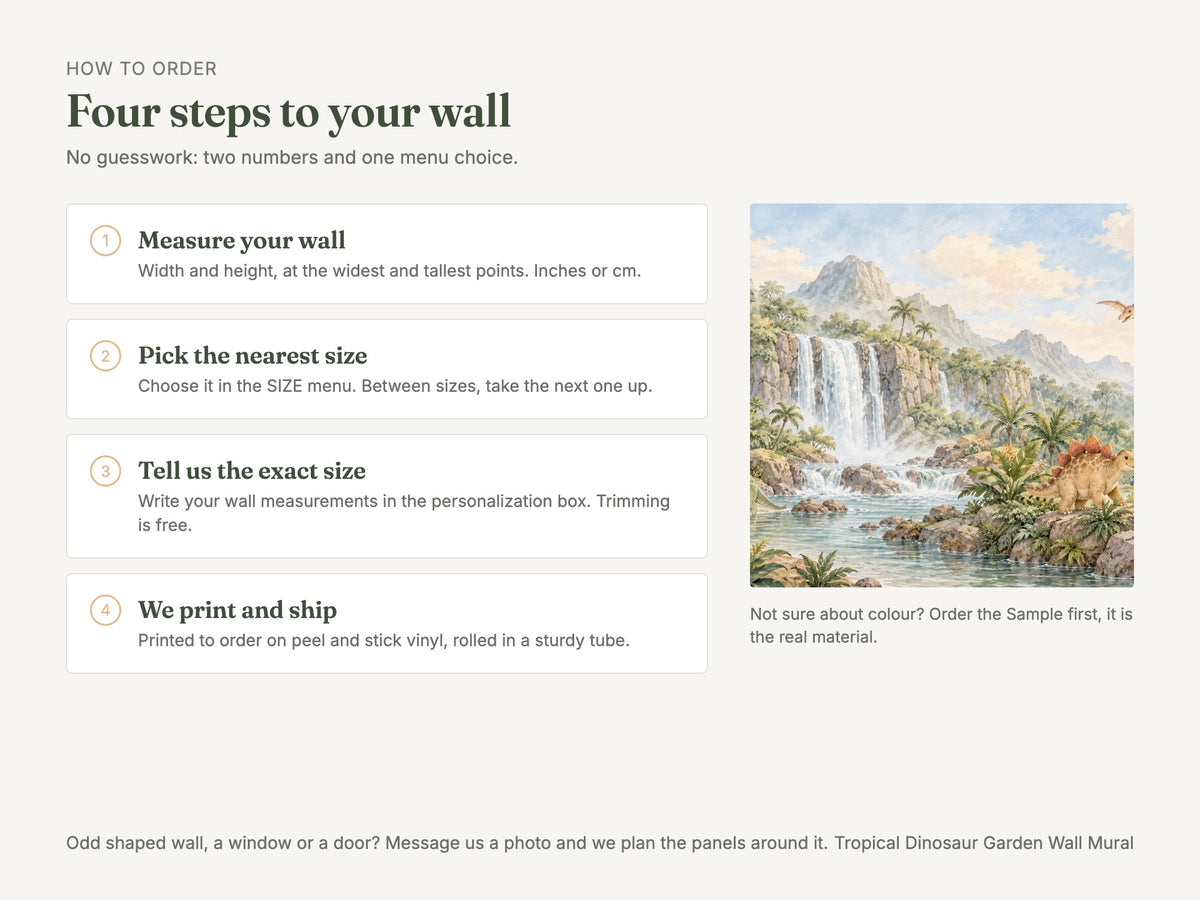
Task: Open the waterfall dinosaur mural image
Action: point(942,395)
